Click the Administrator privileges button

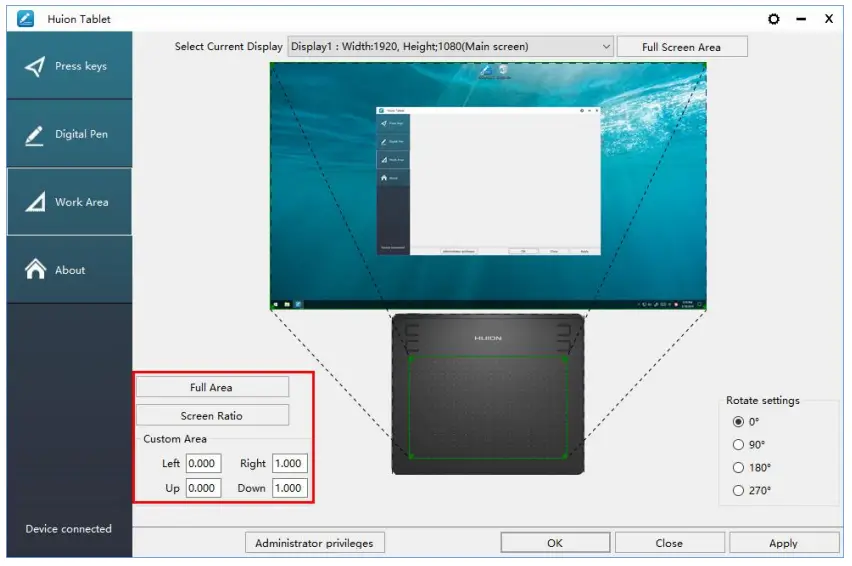pos(315,543)
